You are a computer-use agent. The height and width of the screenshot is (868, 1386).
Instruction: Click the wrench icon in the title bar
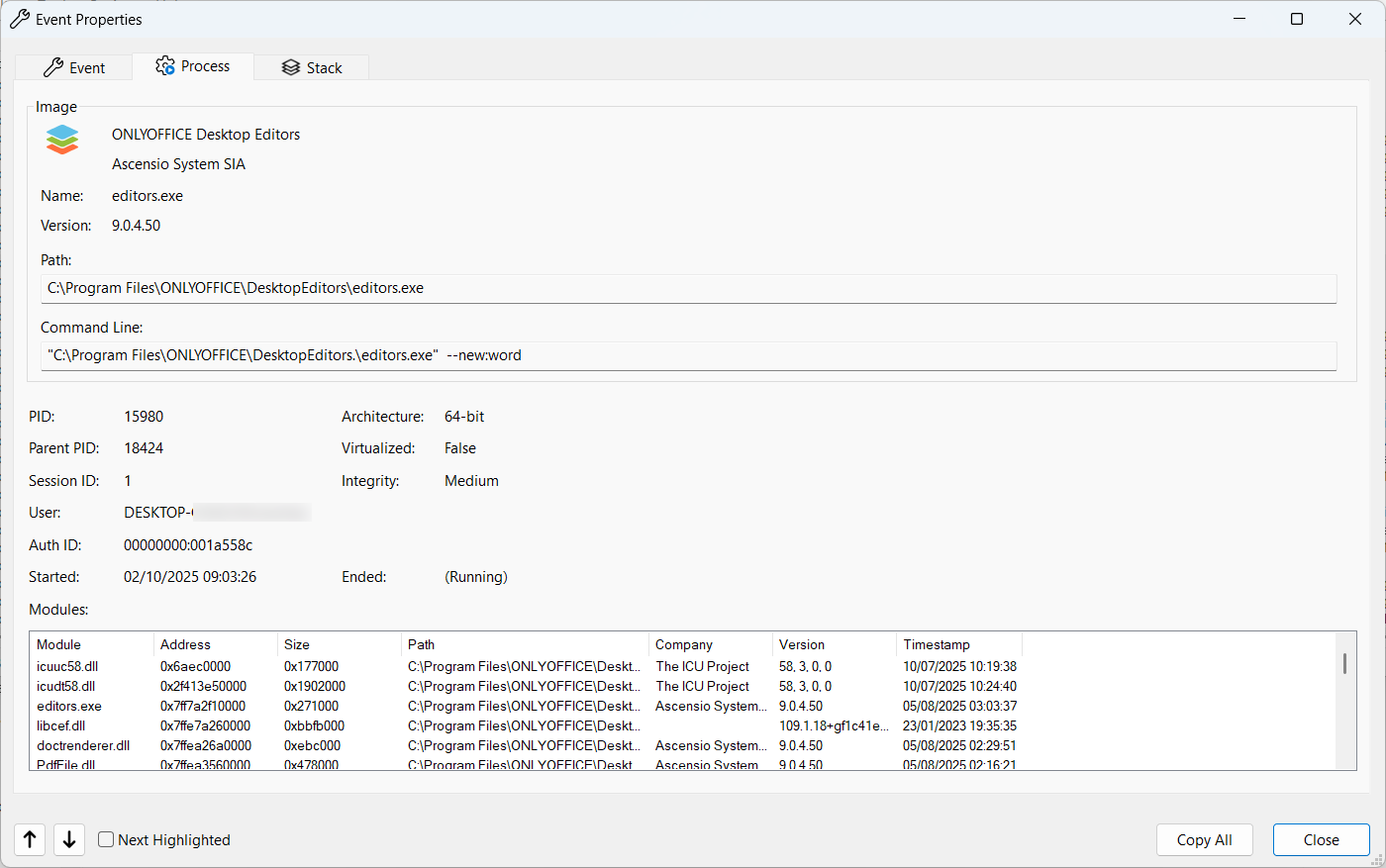pos(20,19)
